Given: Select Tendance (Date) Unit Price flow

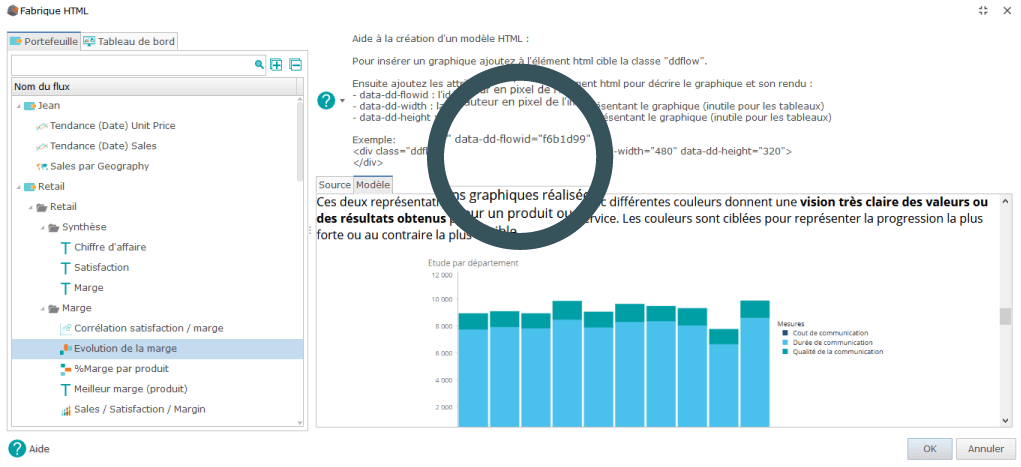Looking at the screenshot, I should (x=112, y=126).
